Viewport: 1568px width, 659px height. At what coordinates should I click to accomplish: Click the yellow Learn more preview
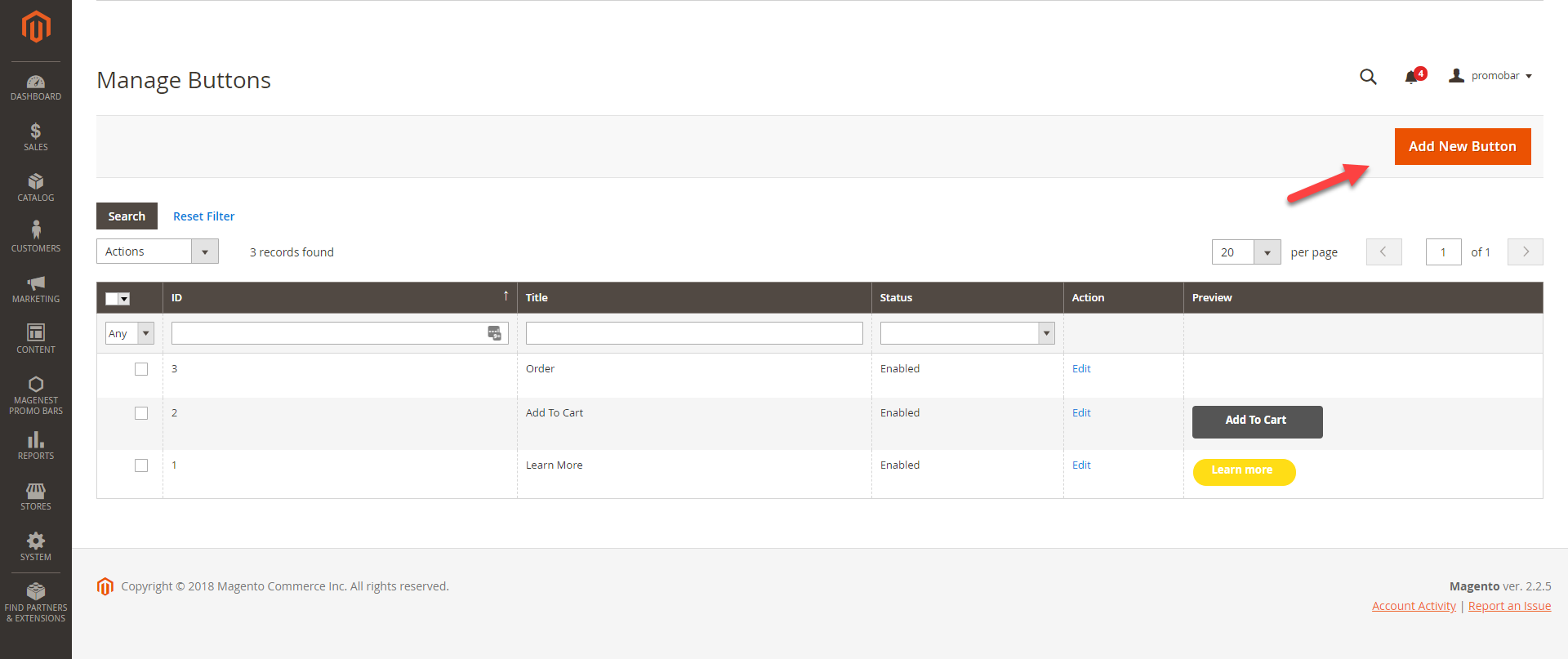pyautogui.click(x=1243, y=471)
